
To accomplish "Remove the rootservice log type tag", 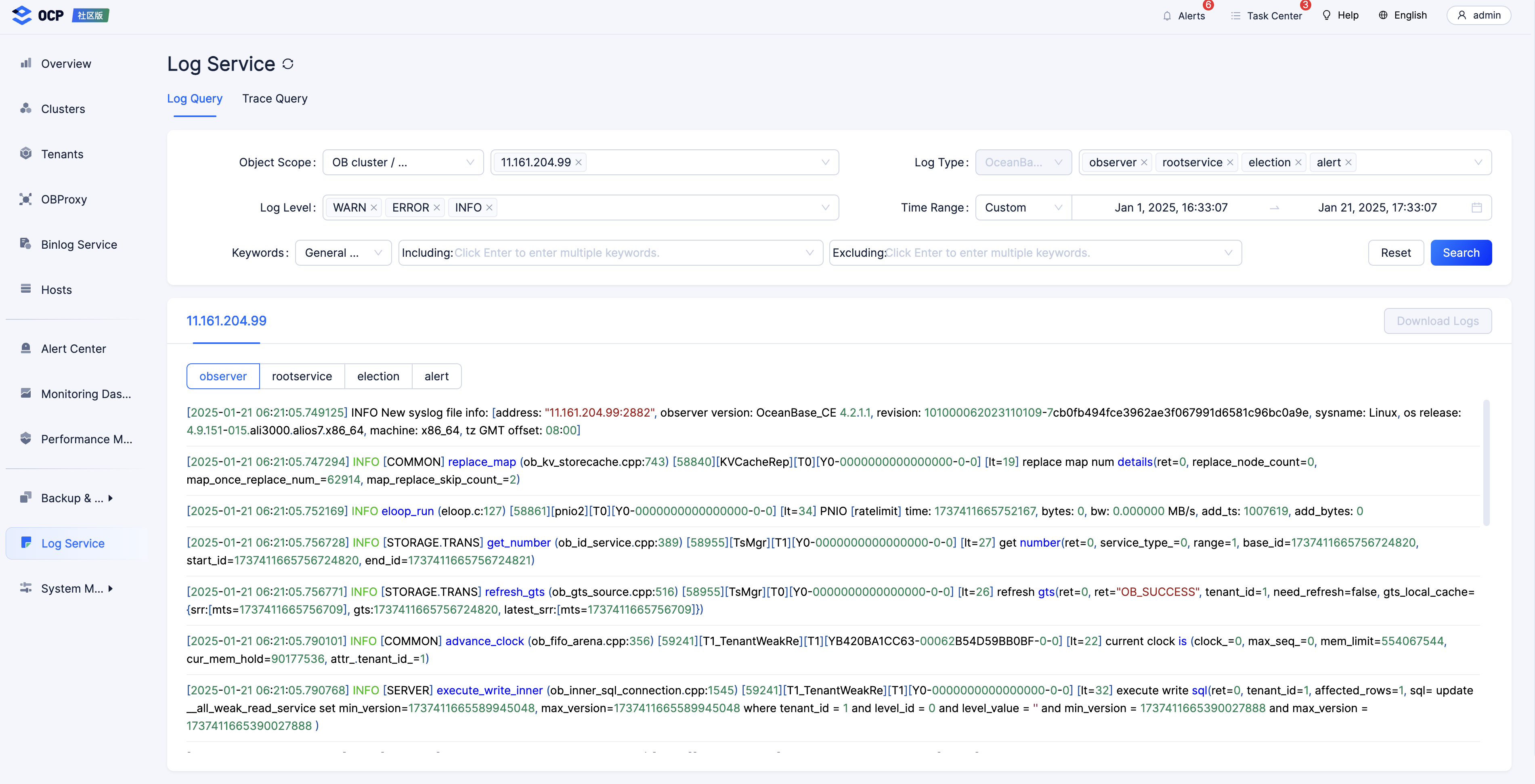I will 1230,163.
